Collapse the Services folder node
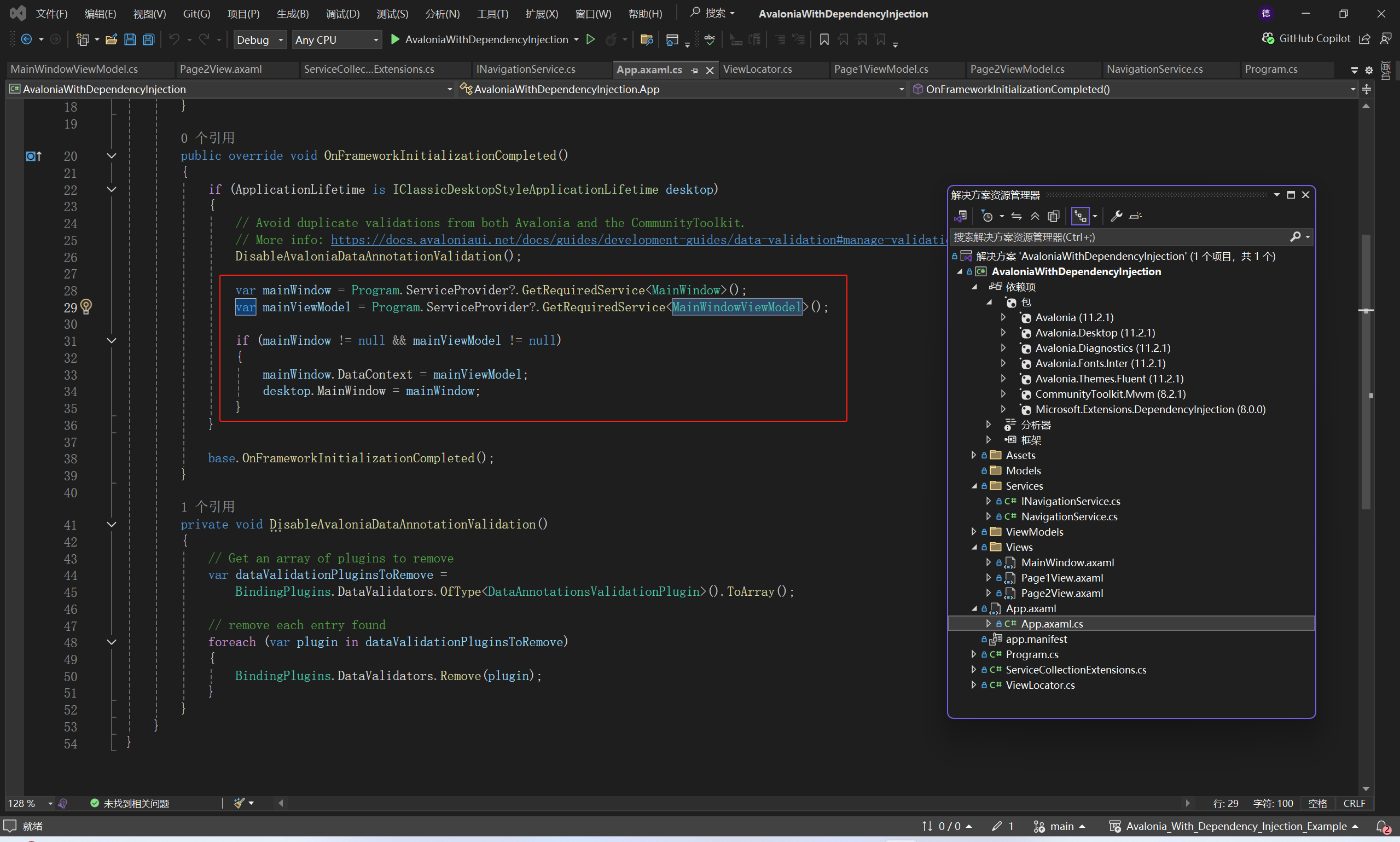This screenshot has width=1400, height=842. click(973, 486)
